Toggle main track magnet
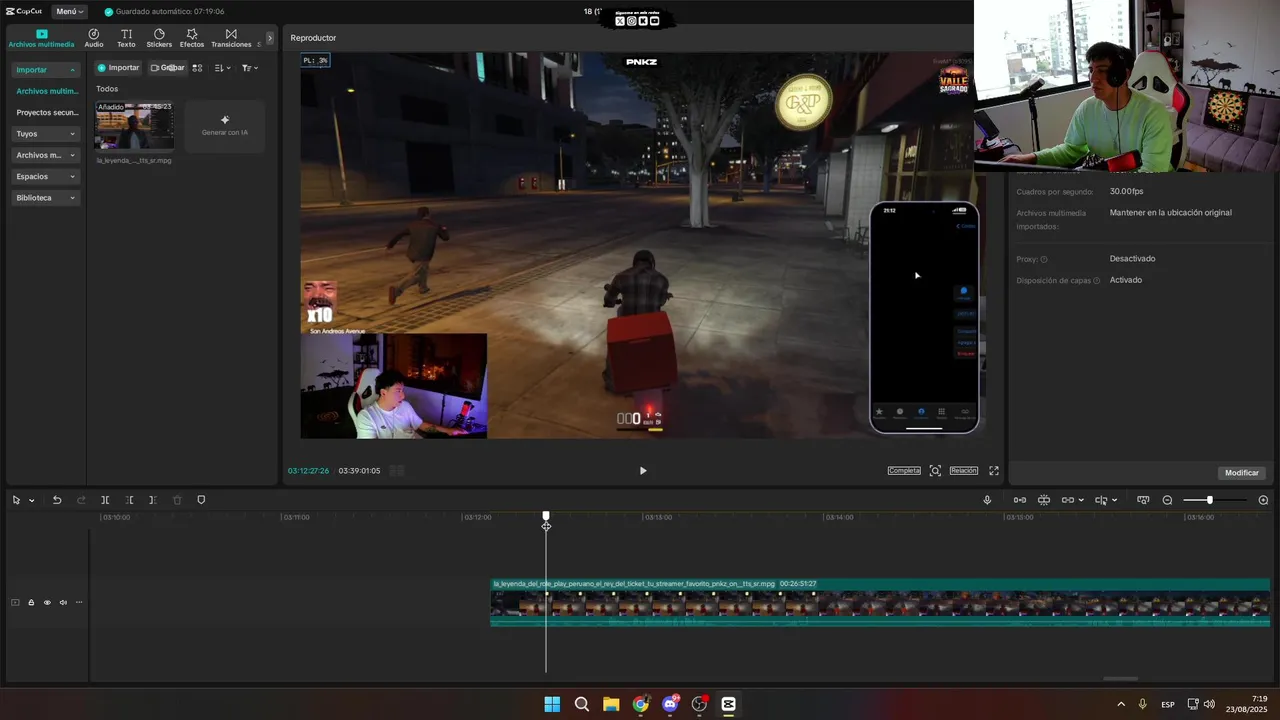This screenshot has height=720, width=1280. tap(1020, 500)
